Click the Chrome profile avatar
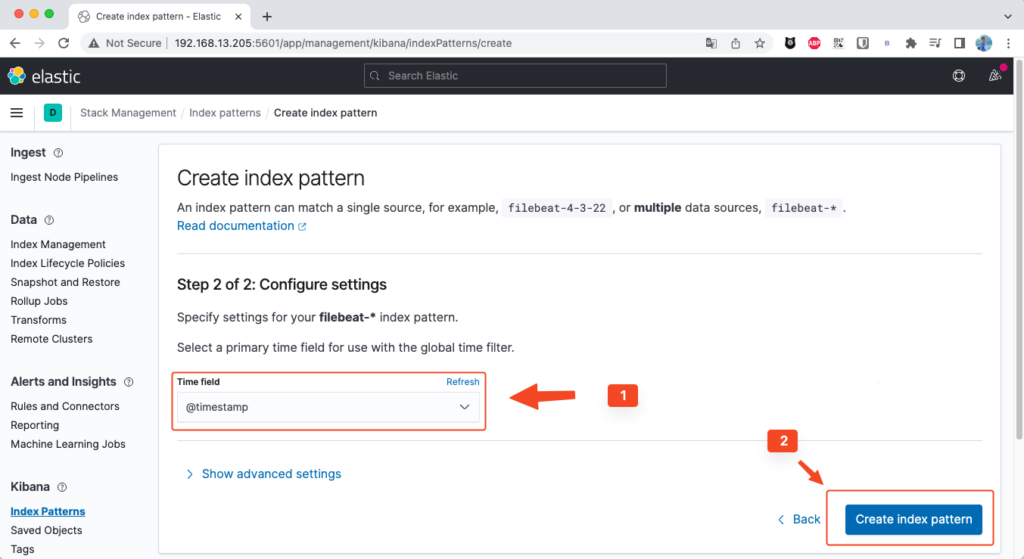The image size is (1024, 559). (x=984, y=43)
